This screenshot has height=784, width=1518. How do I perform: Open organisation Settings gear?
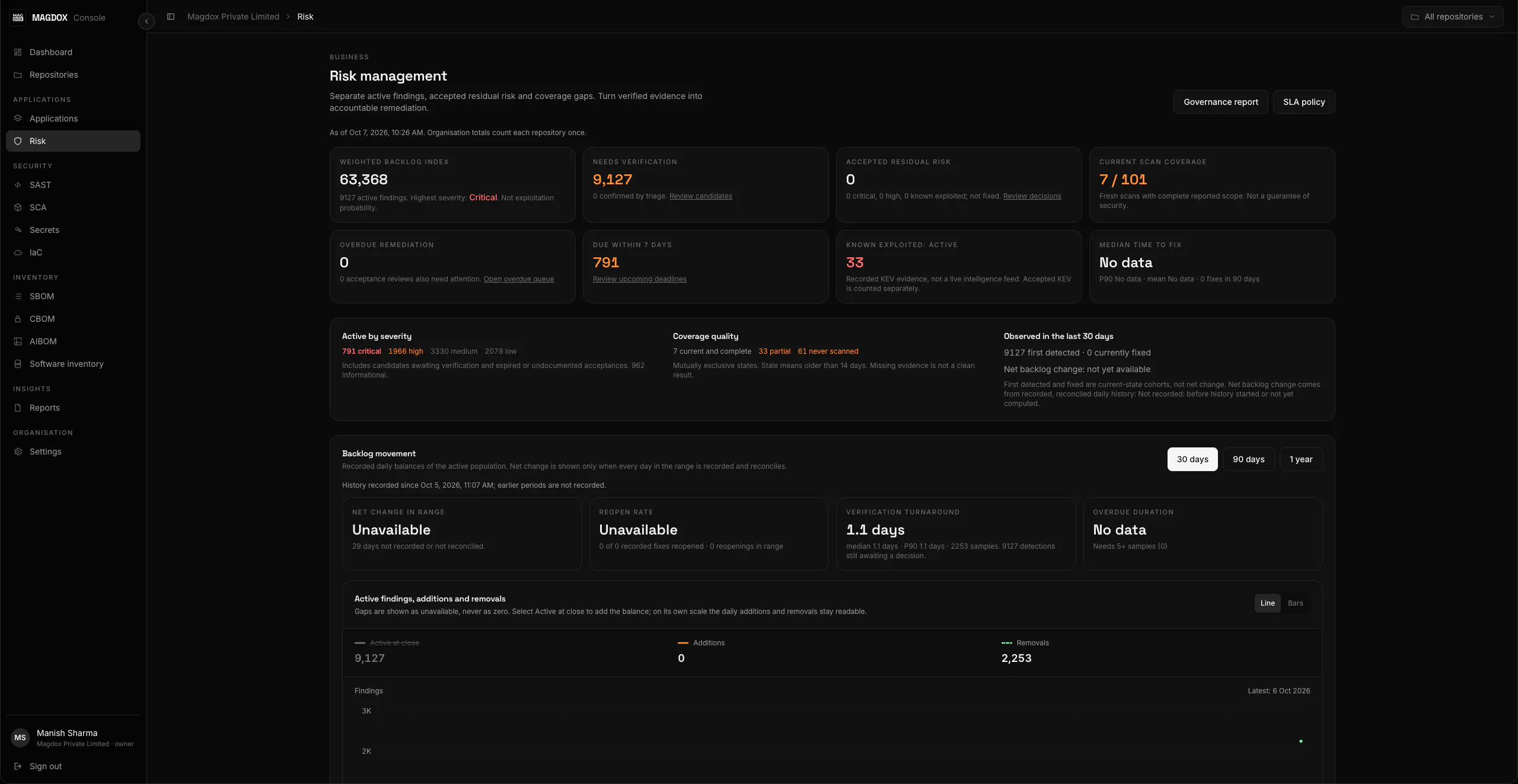[x=73, y=452]
